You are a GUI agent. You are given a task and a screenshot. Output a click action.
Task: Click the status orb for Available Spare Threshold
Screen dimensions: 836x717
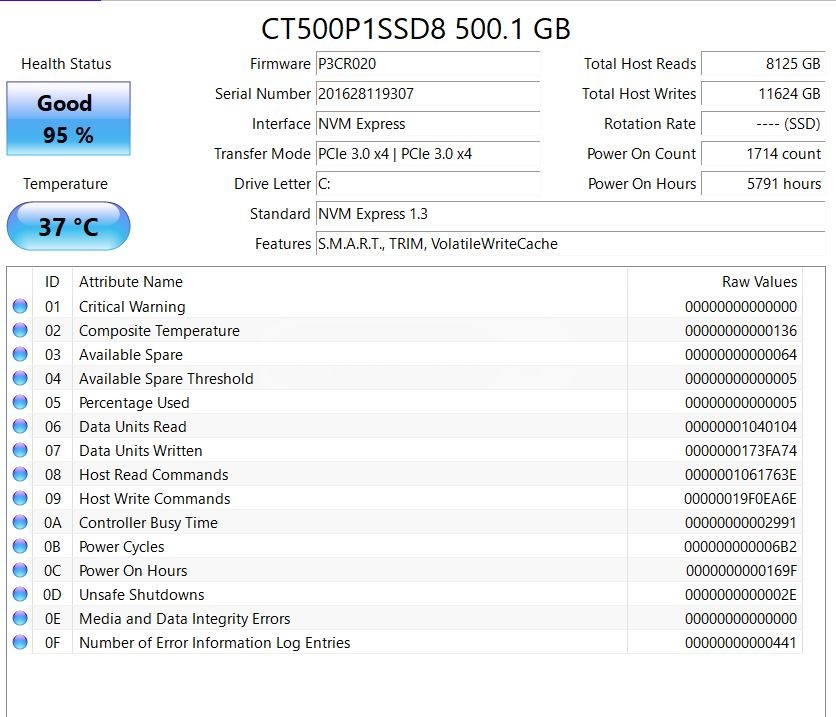point(20,378)
